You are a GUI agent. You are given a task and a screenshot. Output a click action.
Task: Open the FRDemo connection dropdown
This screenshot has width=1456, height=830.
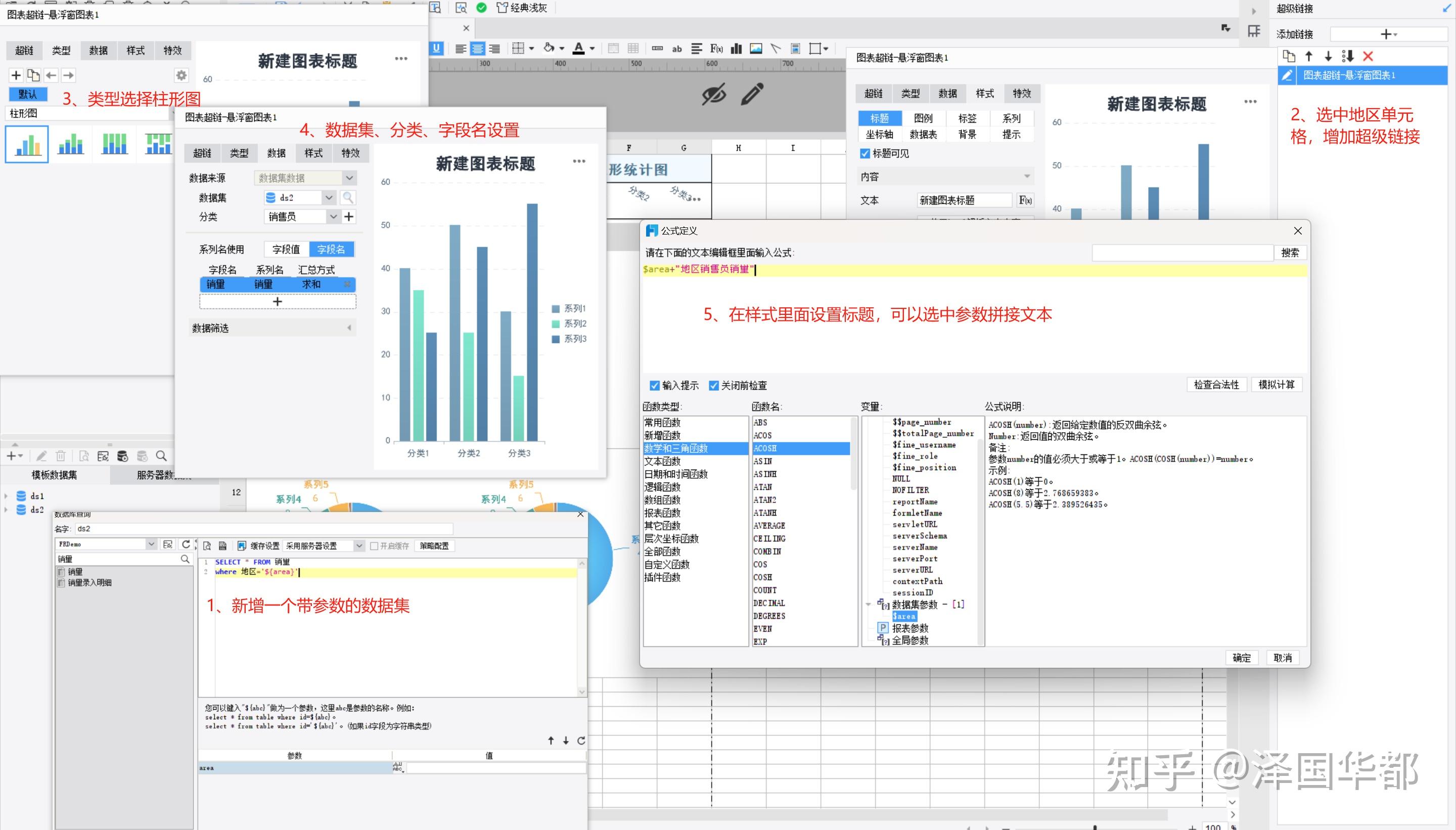pos(152,544)
